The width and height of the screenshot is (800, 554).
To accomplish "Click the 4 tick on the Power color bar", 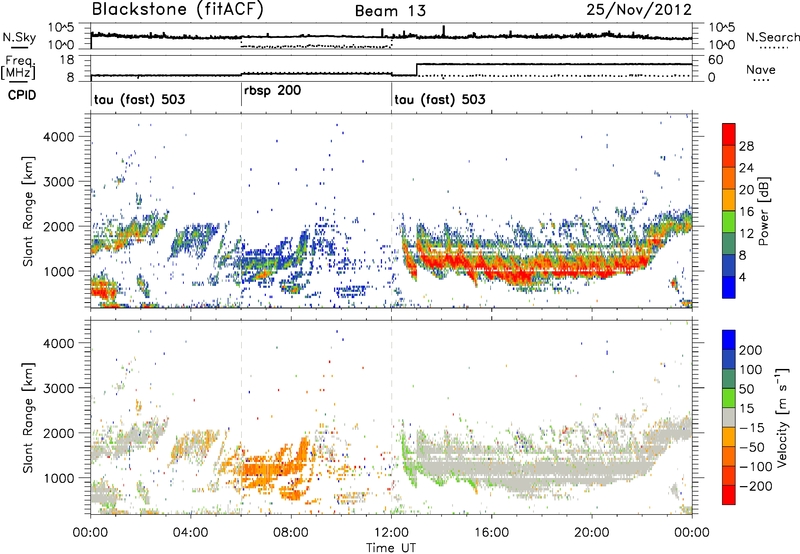I will coord(742,277).
